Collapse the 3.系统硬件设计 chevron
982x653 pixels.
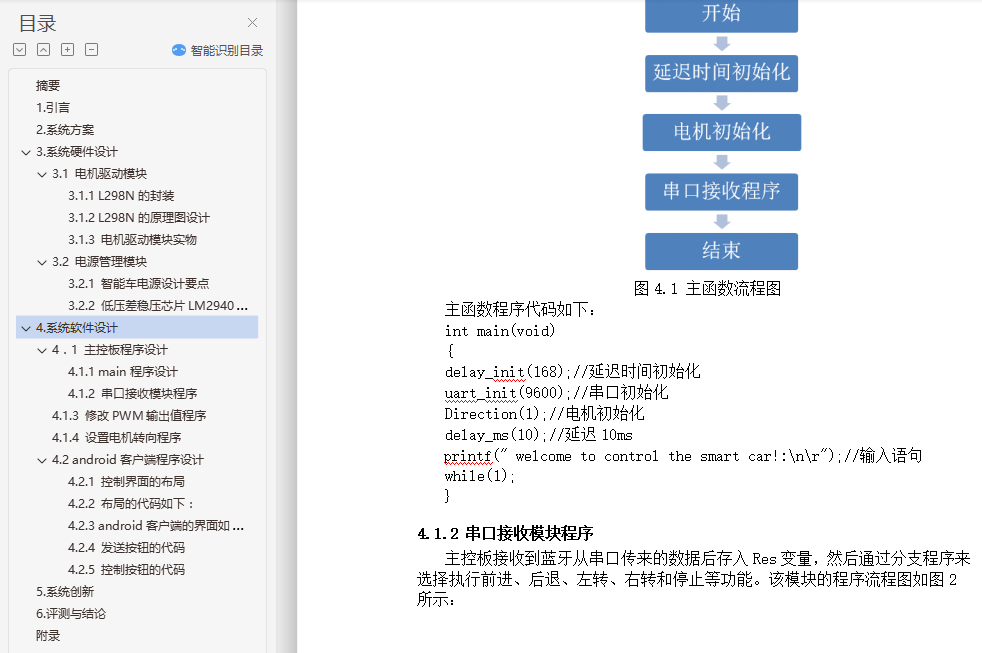(26, 152)
